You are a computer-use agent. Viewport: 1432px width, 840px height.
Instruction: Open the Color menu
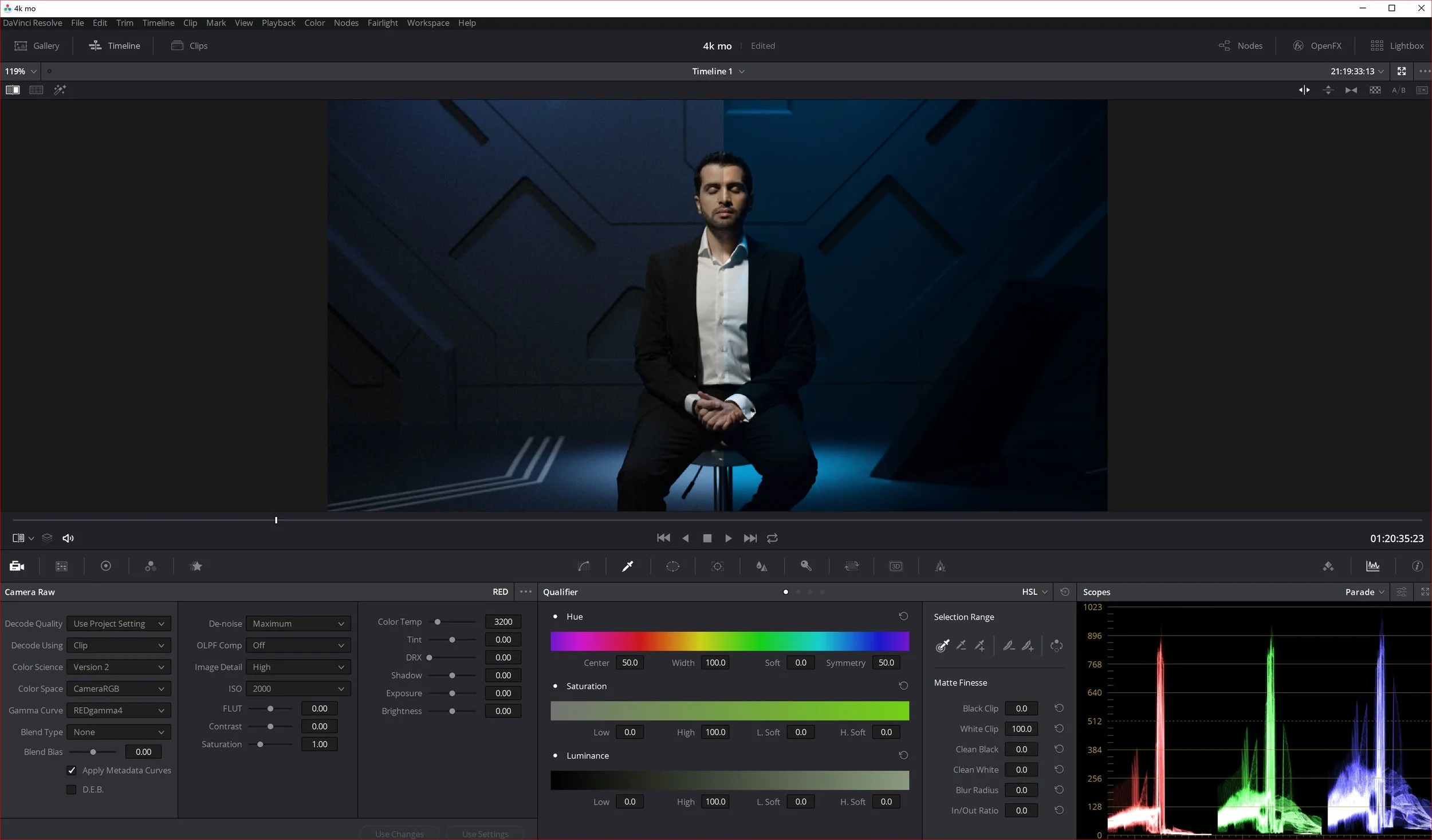pyautogui.click(x=314, y=23)
